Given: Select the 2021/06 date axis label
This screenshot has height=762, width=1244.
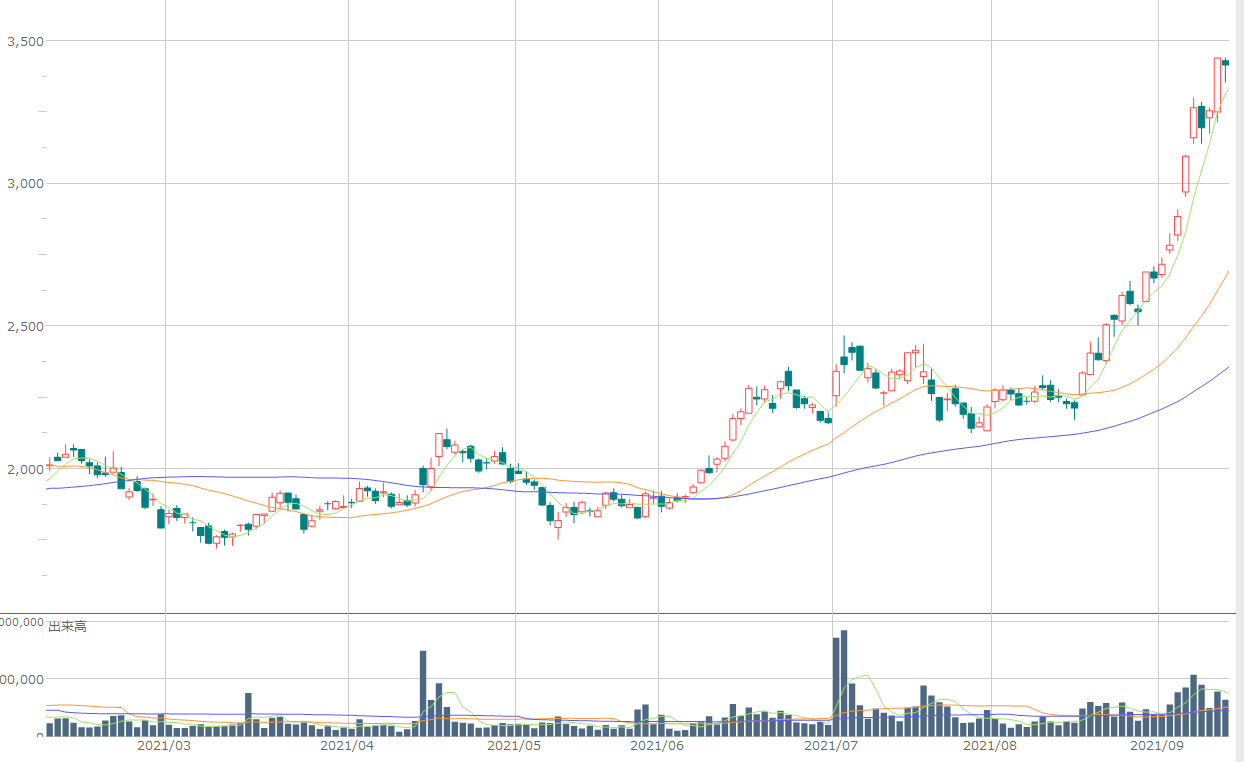Looking at the screenshot, I should pos(659,745).
